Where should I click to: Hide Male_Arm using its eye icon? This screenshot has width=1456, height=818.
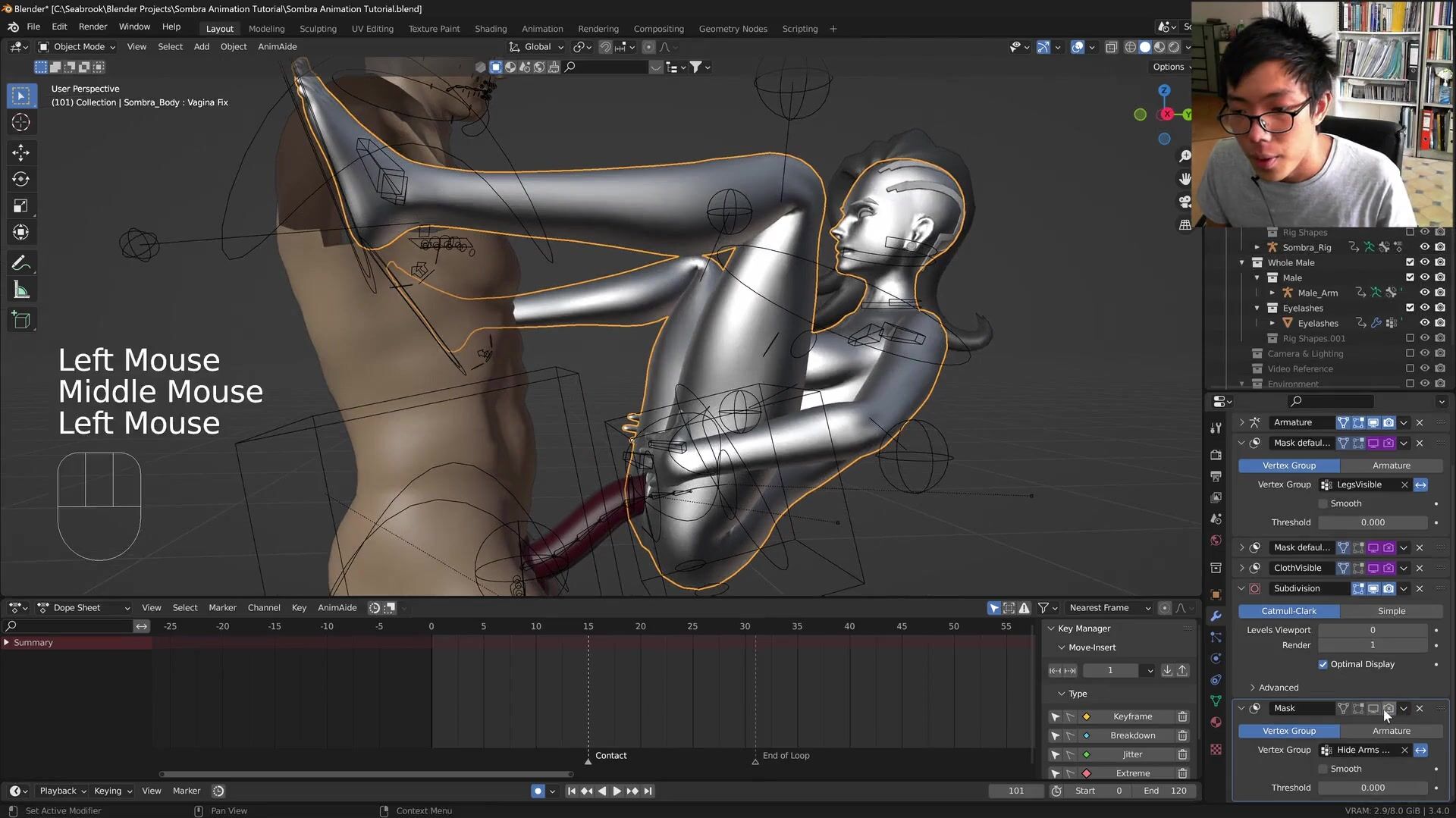click(1424, 293)
